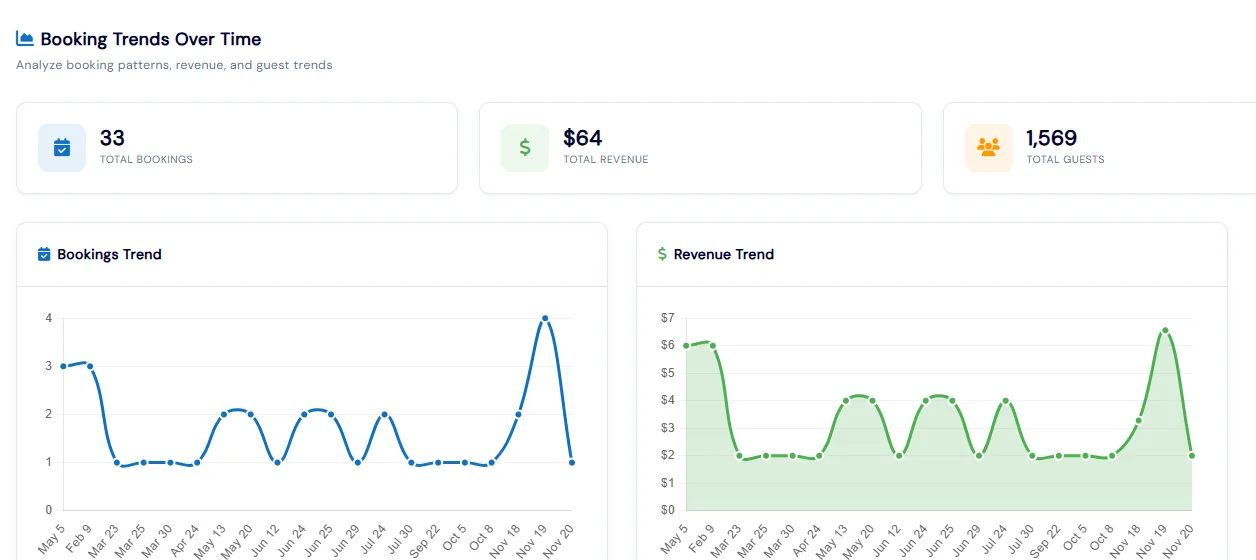
Task: Click the TOTAL REVENUE label
Action: [606, 159]
